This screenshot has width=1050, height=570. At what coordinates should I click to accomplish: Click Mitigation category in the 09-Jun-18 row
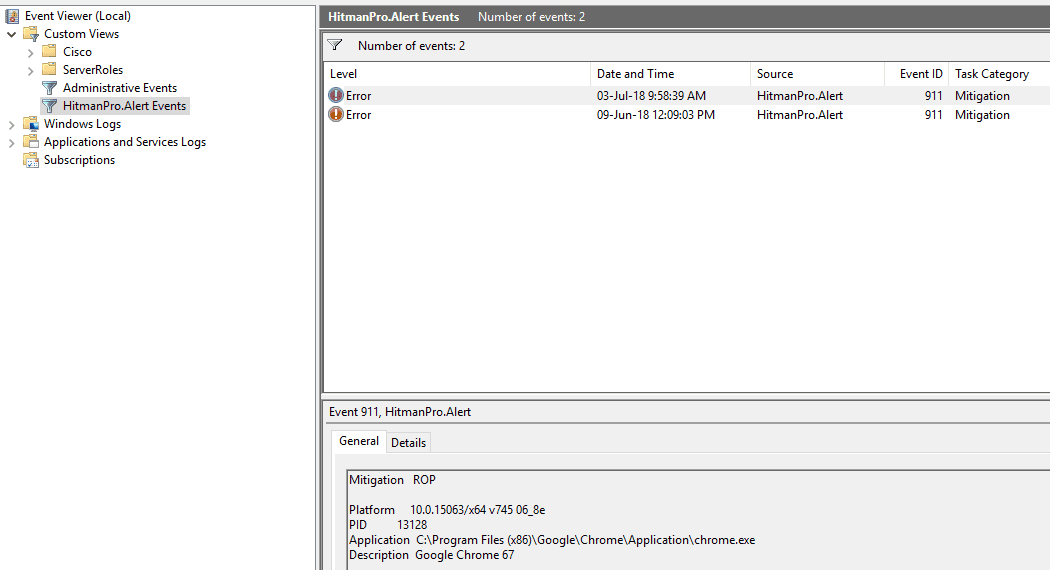tap(982, 115)
